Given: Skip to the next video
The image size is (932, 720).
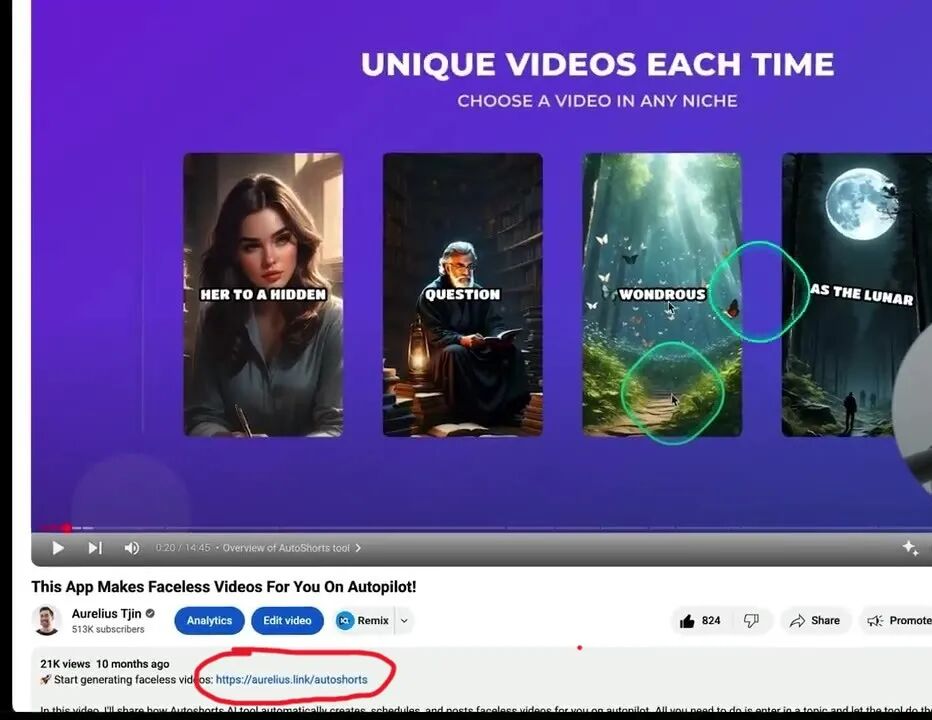Looking at the screenshot, I should point(95,548).
